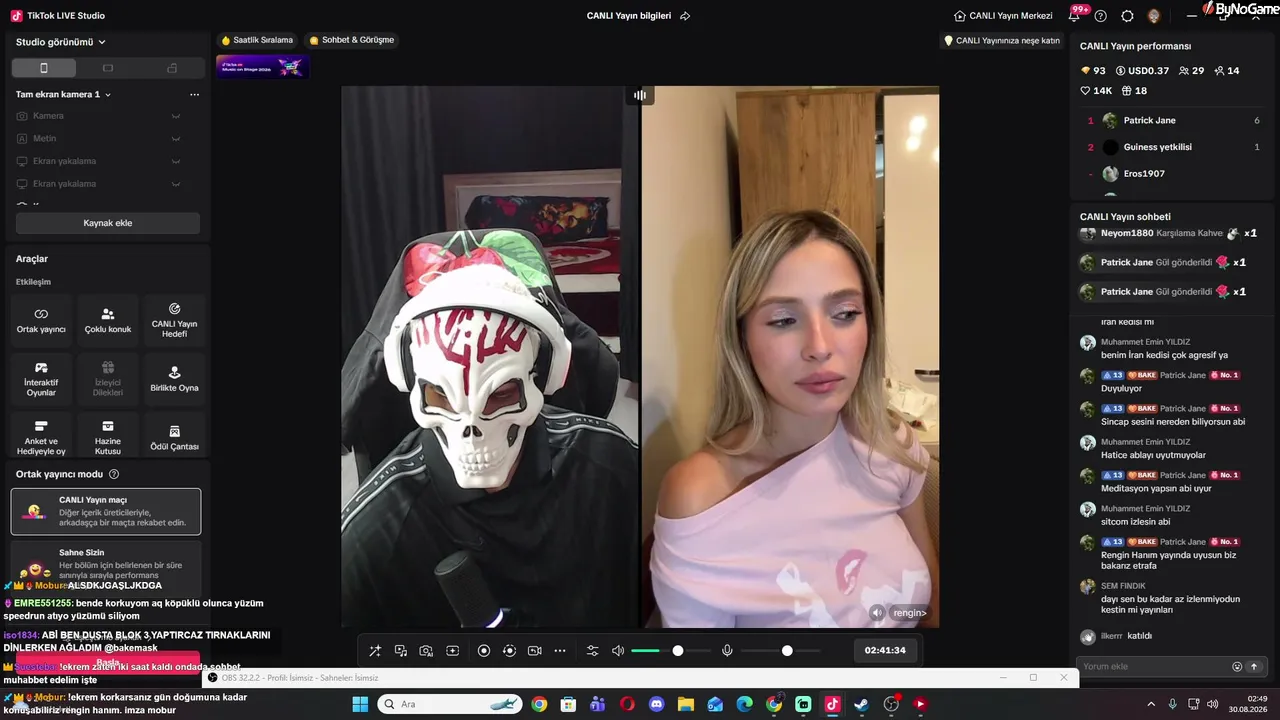The image size is (1280, 720).
Task: Open more options in bottom control bar
Action: pyautogui.click(x=560, y=651)
